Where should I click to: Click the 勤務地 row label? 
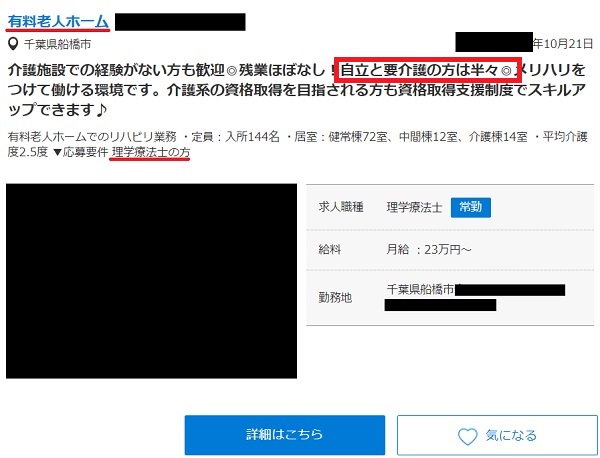335,297
